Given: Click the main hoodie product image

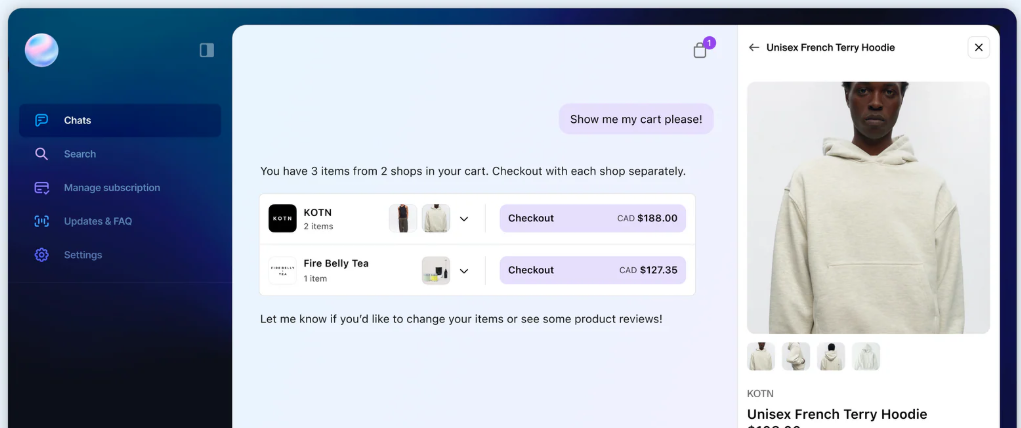Looking at the screenshot, I should pyautogui.click(x=868, y=207).
